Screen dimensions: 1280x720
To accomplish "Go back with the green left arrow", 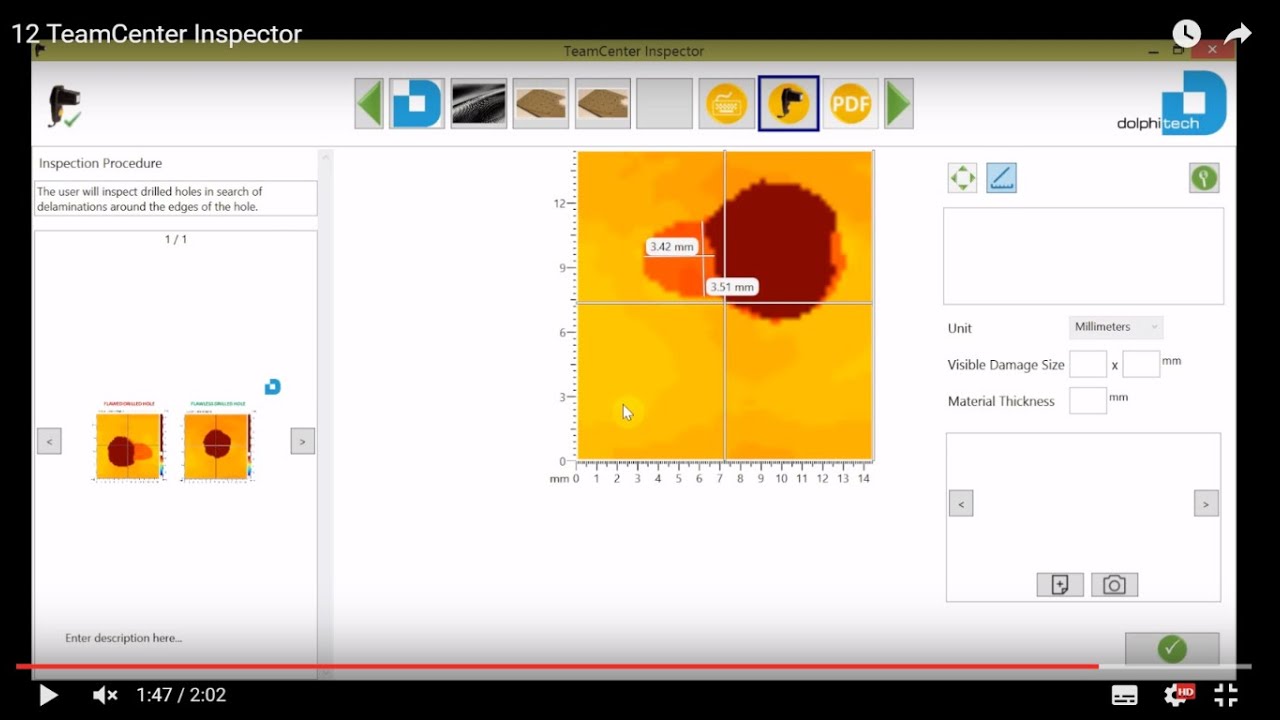I will click(x=369, y=104).
